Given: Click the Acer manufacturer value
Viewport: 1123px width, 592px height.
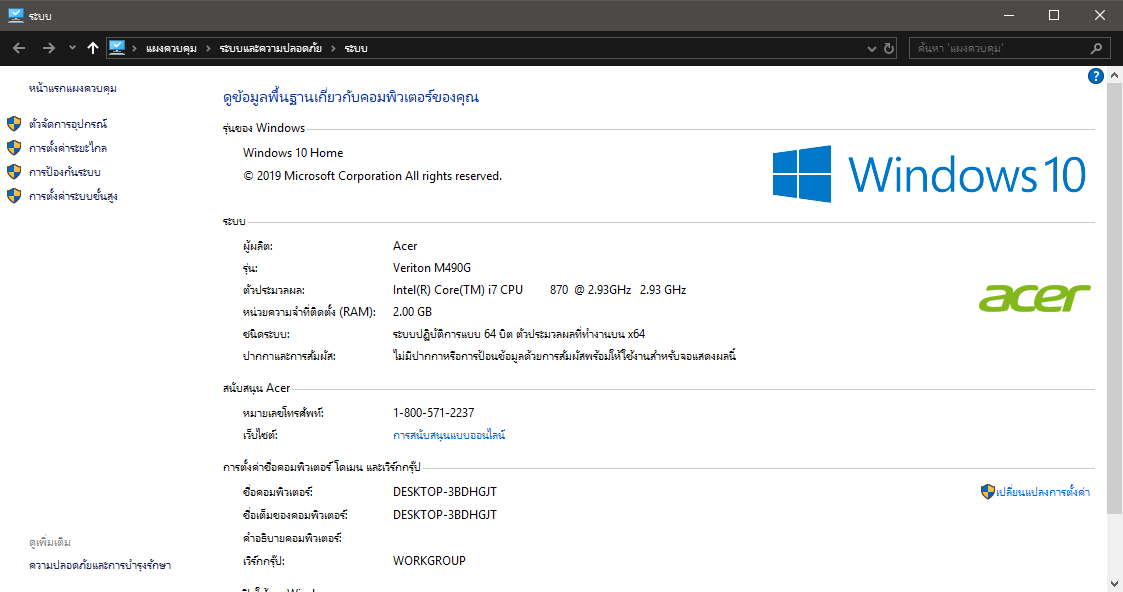Looking at the screenshot, I should (x=405, y=246).
